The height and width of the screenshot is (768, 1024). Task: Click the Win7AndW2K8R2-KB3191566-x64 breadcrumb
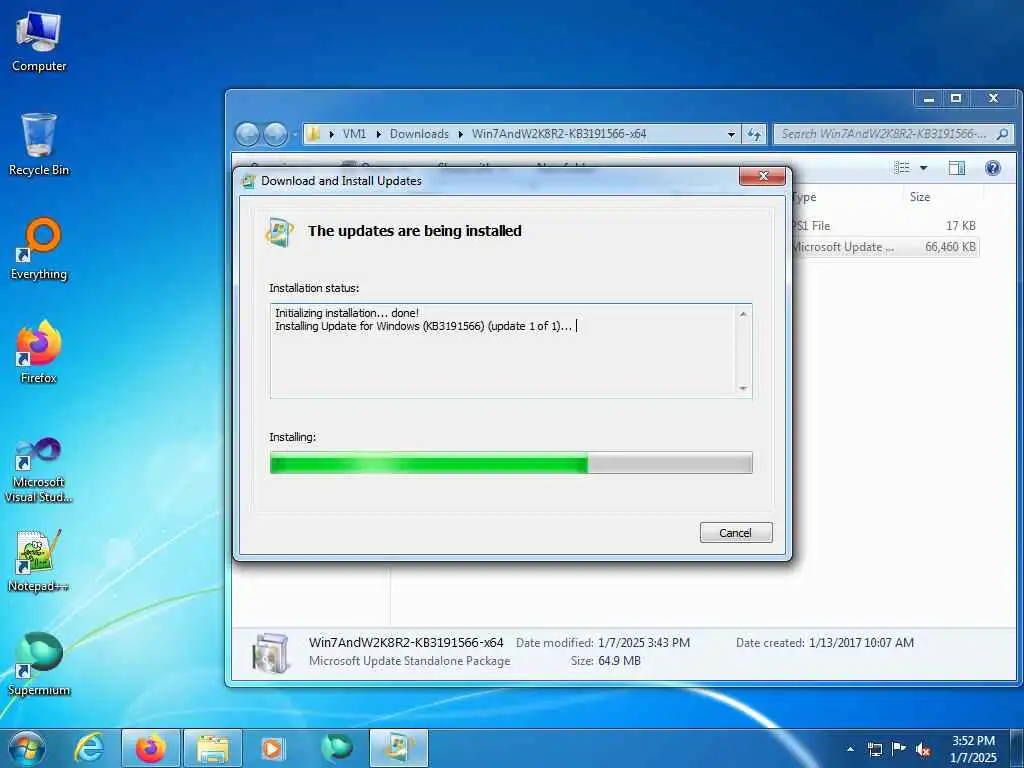point(559,134)
